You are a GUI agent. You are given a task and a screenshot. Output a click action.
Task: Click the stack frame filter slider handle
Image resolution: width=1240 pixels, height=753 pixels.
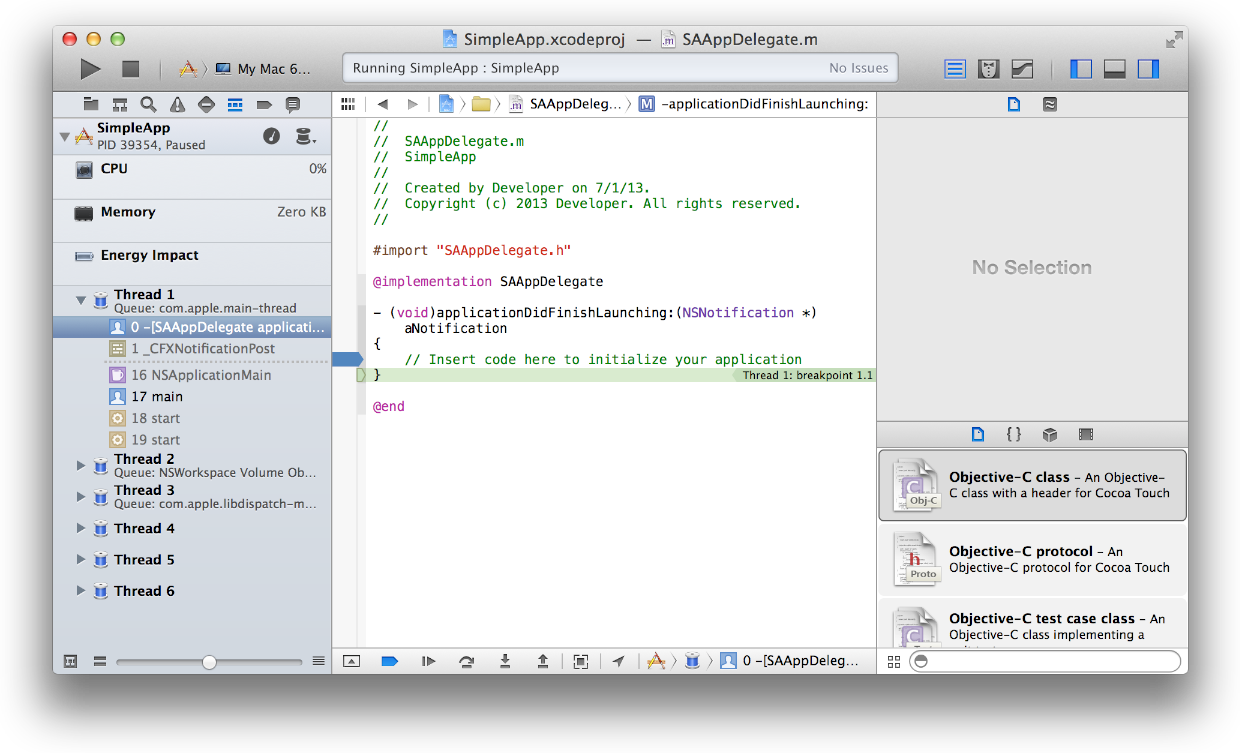tap(209, 661)
